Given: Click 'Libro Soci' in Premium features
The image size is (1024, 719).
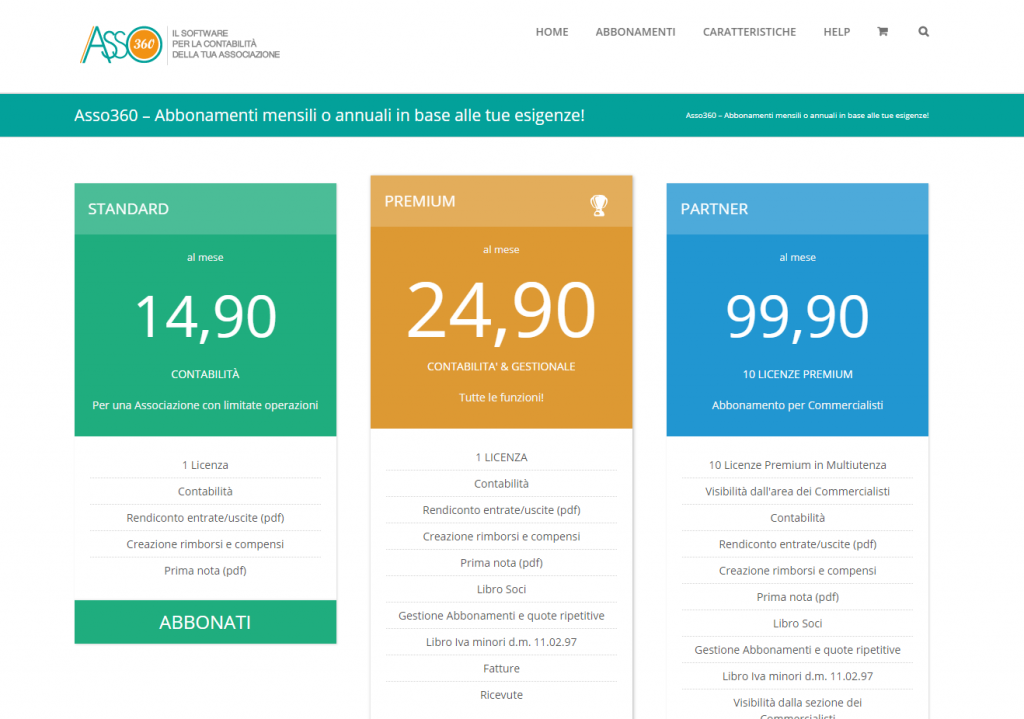Looking at the screenshot, I should click(501, 589).
